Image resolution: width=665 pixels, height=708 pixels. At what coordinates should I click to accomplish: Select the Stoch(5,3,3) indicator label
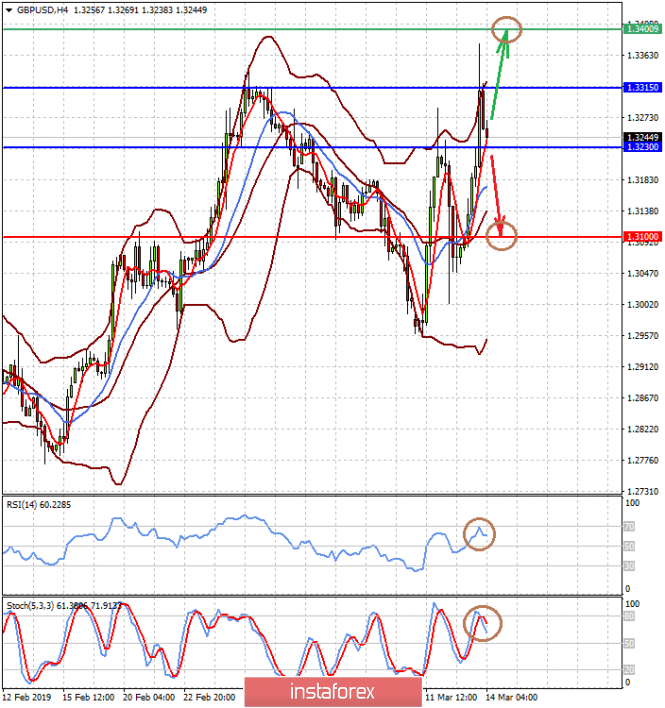pos(64,606)
